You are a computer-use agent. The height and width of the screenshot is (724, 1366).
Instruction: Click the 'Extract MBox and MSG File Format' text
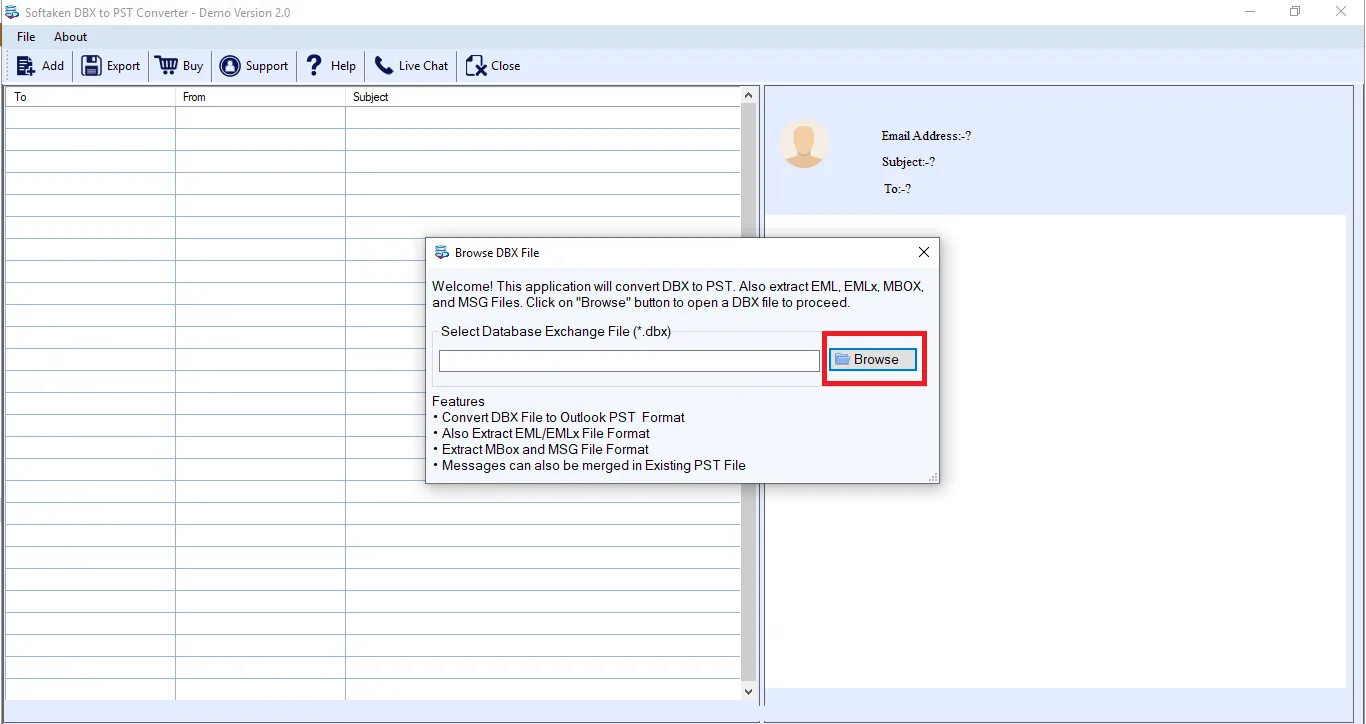click(545, 449)
